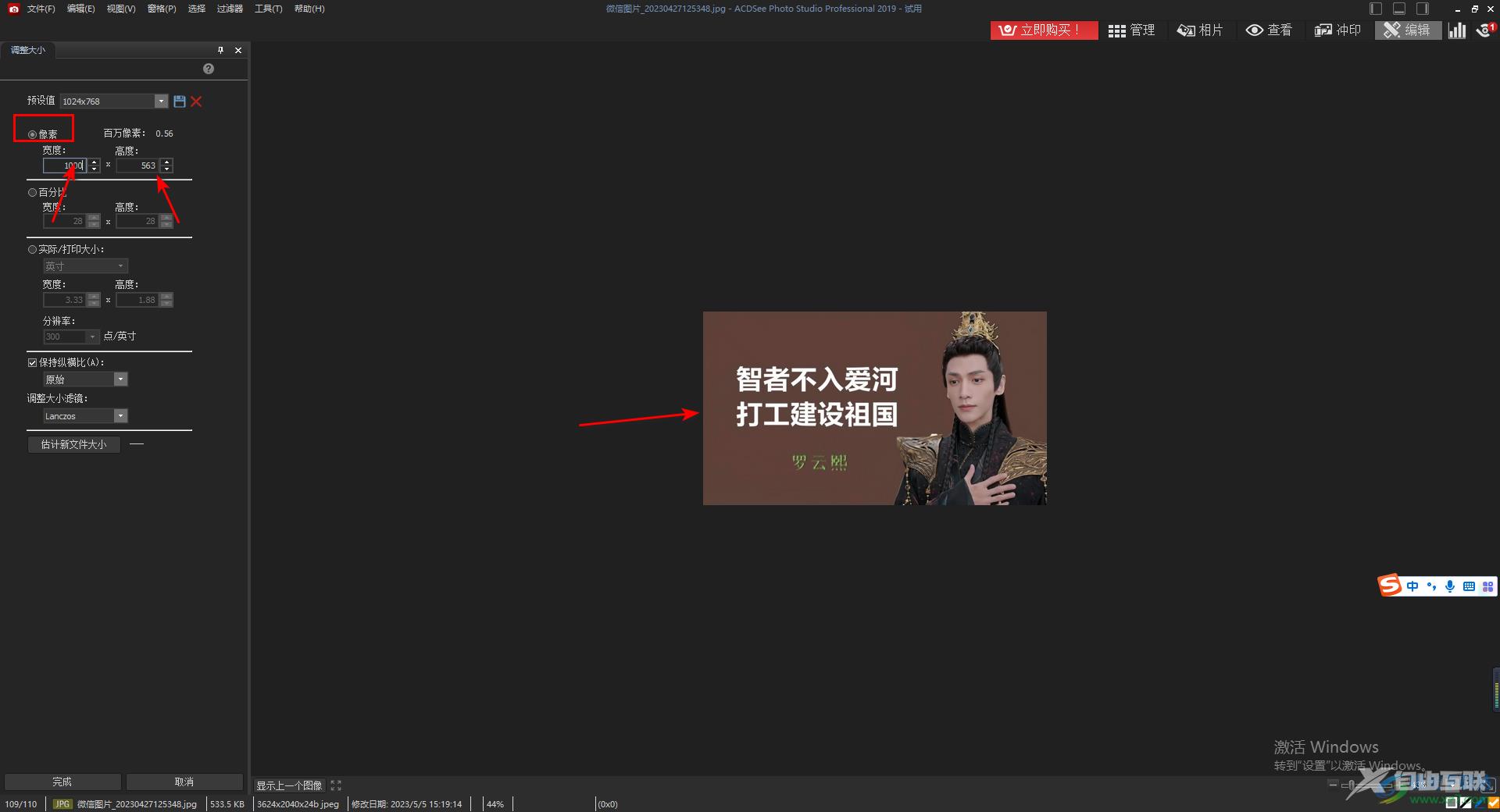The image size is (1500, 812).
Task: Expand the 预设值 1024x768 preset dropdown
Action: 161,101
